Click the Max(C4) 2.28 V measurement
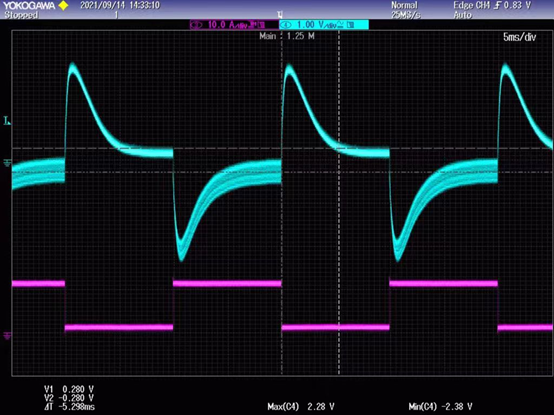This screenshot has width=554, height=415. tap(301, 407)
